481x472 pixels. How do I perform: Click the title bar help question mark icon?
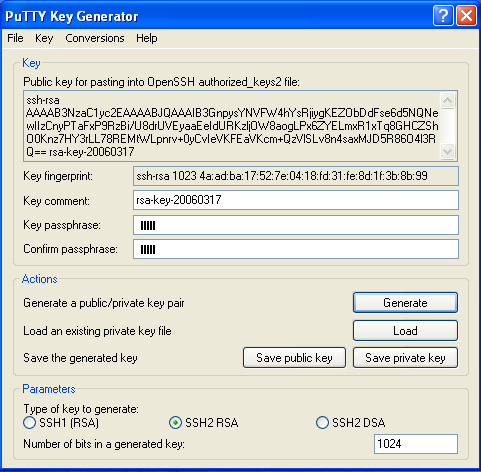pos(443,16)
